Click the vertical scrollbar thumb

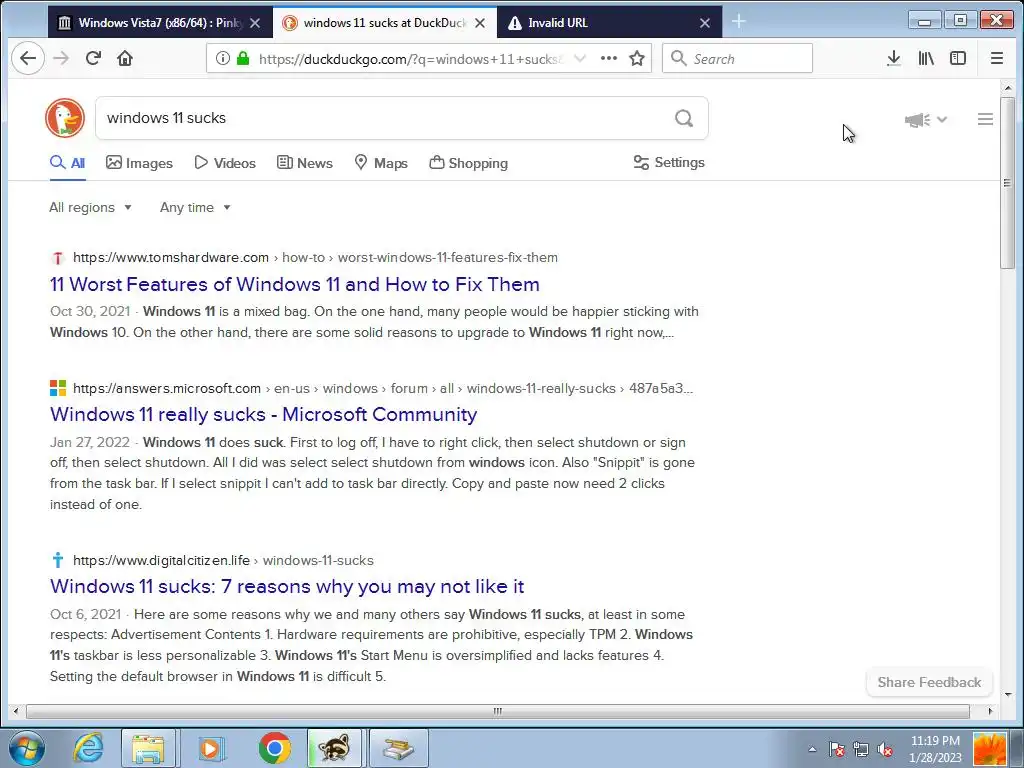click(x=1007, y=182)
